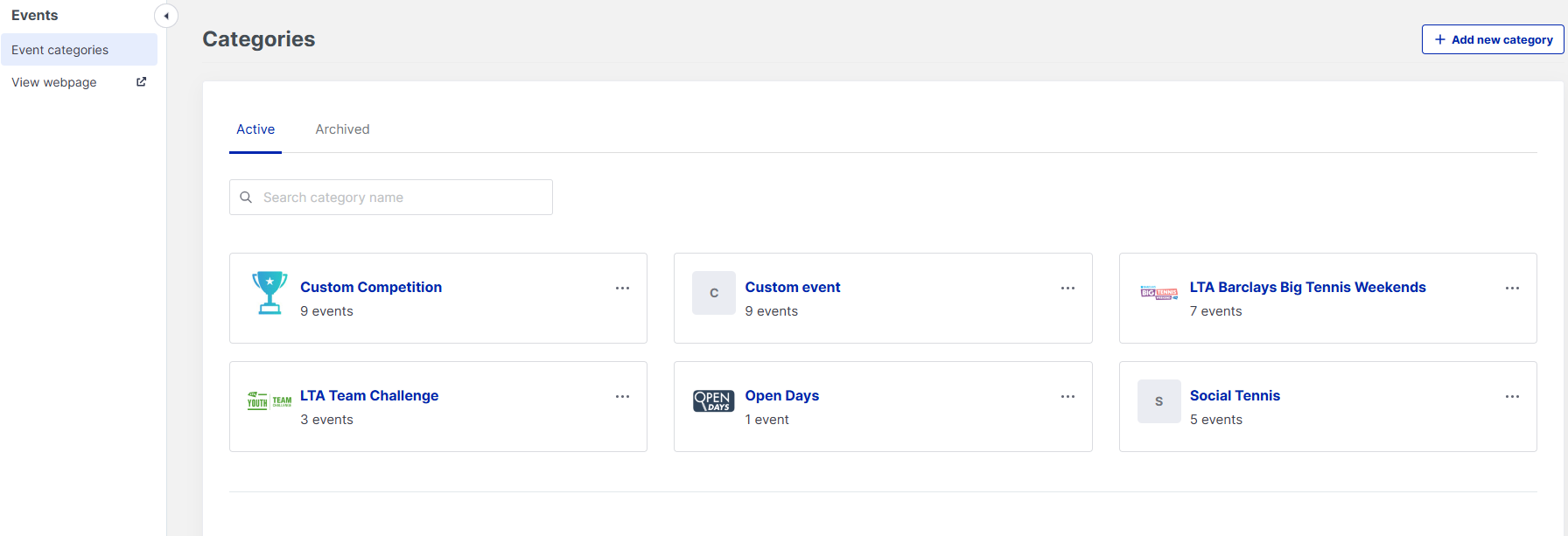1568x536 pixels.
Task: Click the Add new category button
Action: (x=1493, y=39)
